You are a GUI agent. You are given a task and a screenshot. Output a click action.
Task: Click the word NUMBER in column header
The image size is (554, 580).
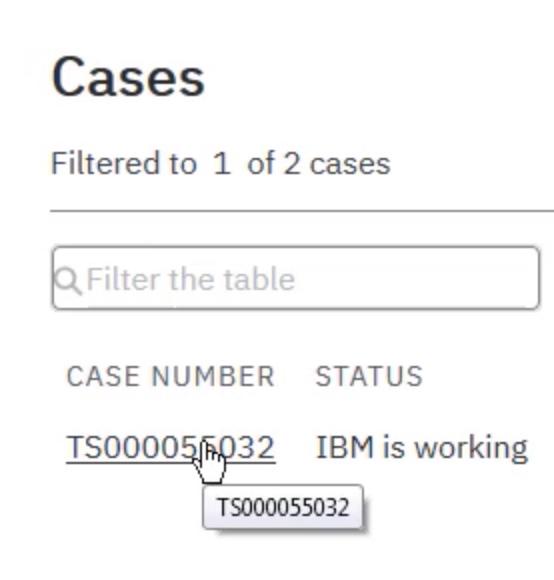[213, 377]
